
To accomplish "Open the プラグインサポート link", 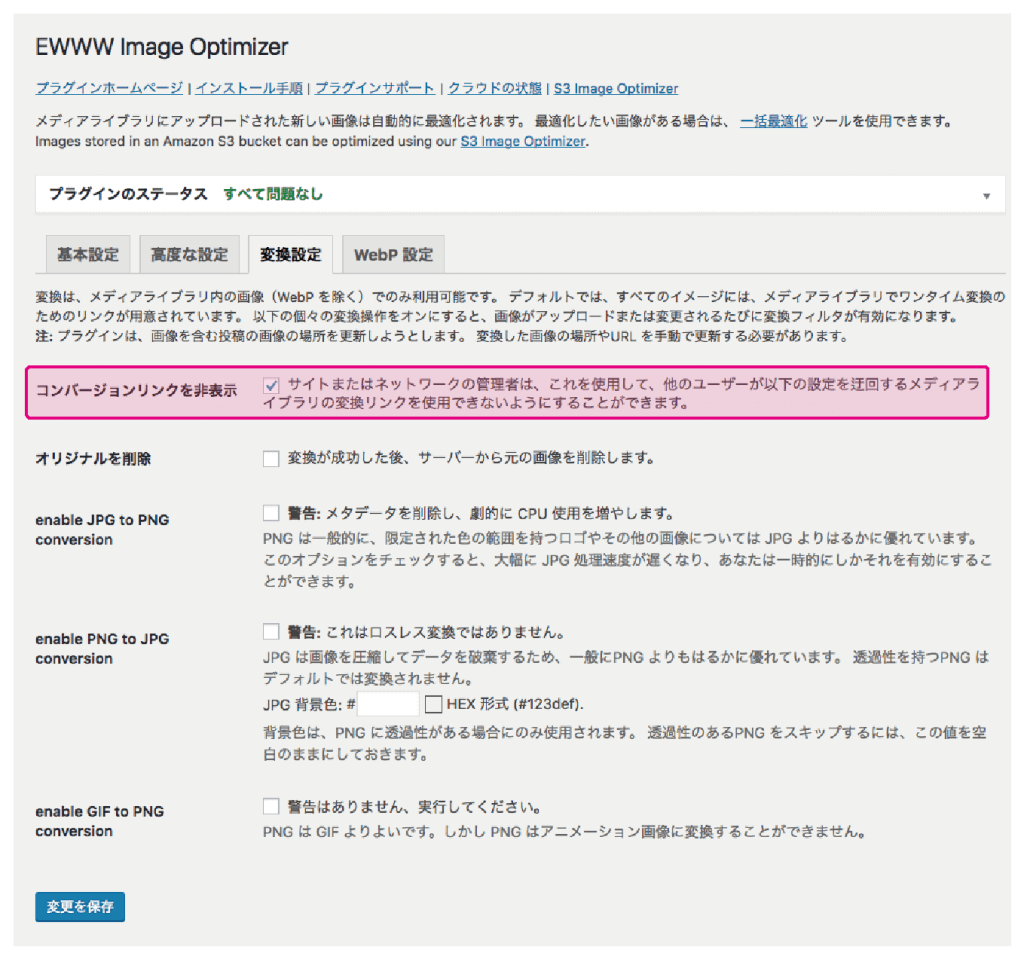I will pyautogui.click(x=375, y=88).
